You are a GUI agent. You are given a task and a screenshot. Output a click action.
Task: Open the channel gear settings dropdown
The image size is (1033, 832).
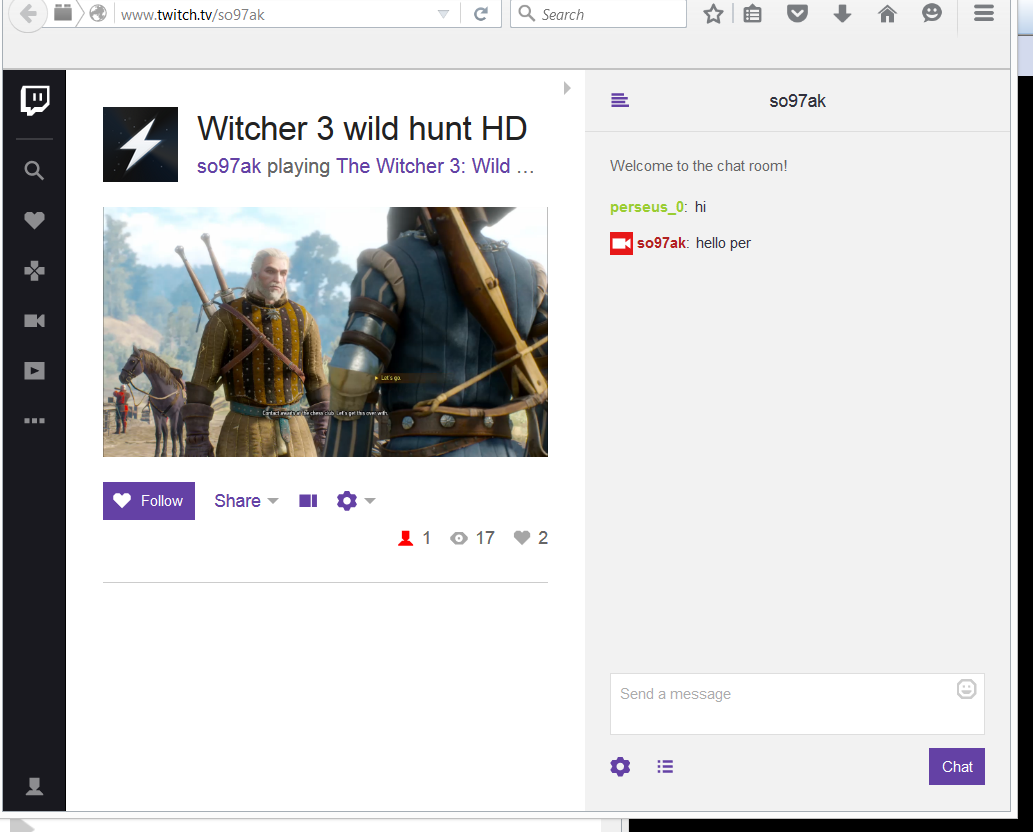(356, 501)
